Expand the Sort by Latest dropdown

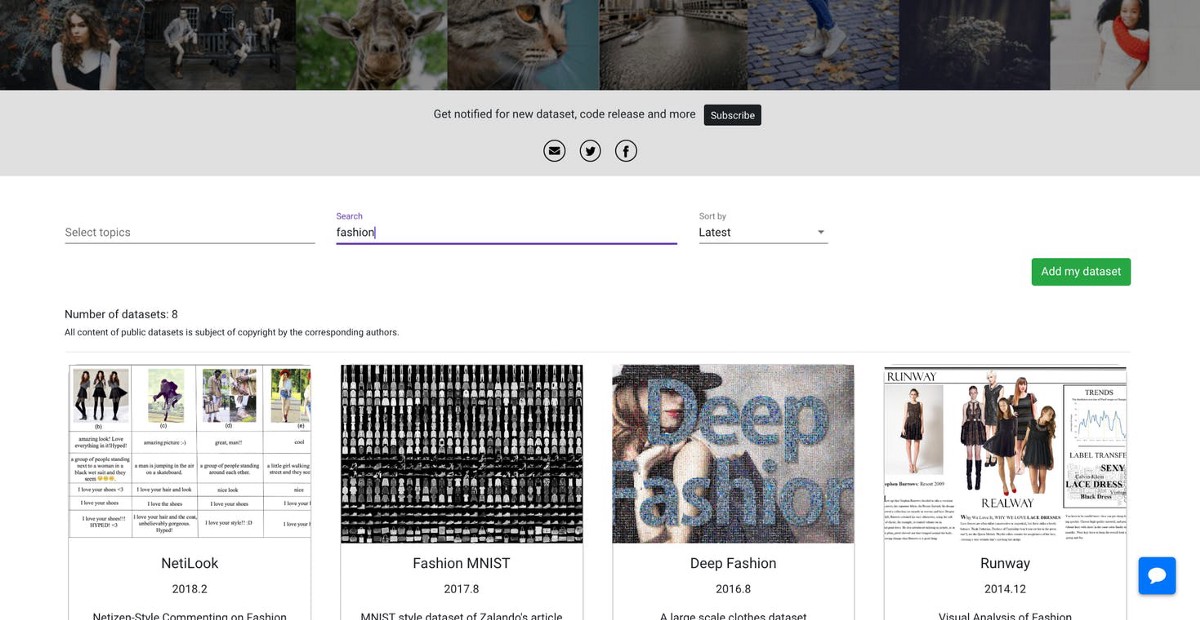tap(763, 232)
